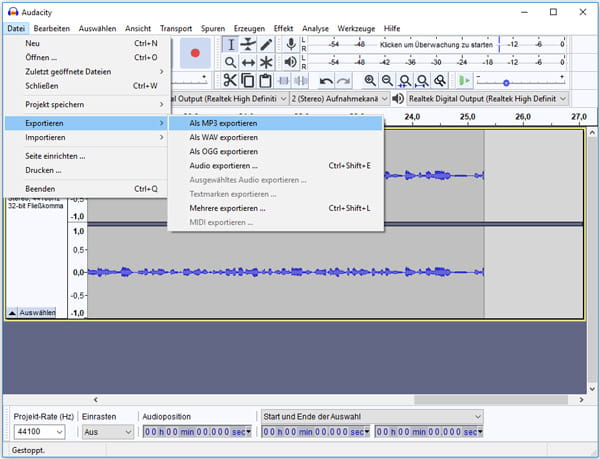Click Drucken ... entry
This screenshot has height=459, width=600.
point(87,170)
